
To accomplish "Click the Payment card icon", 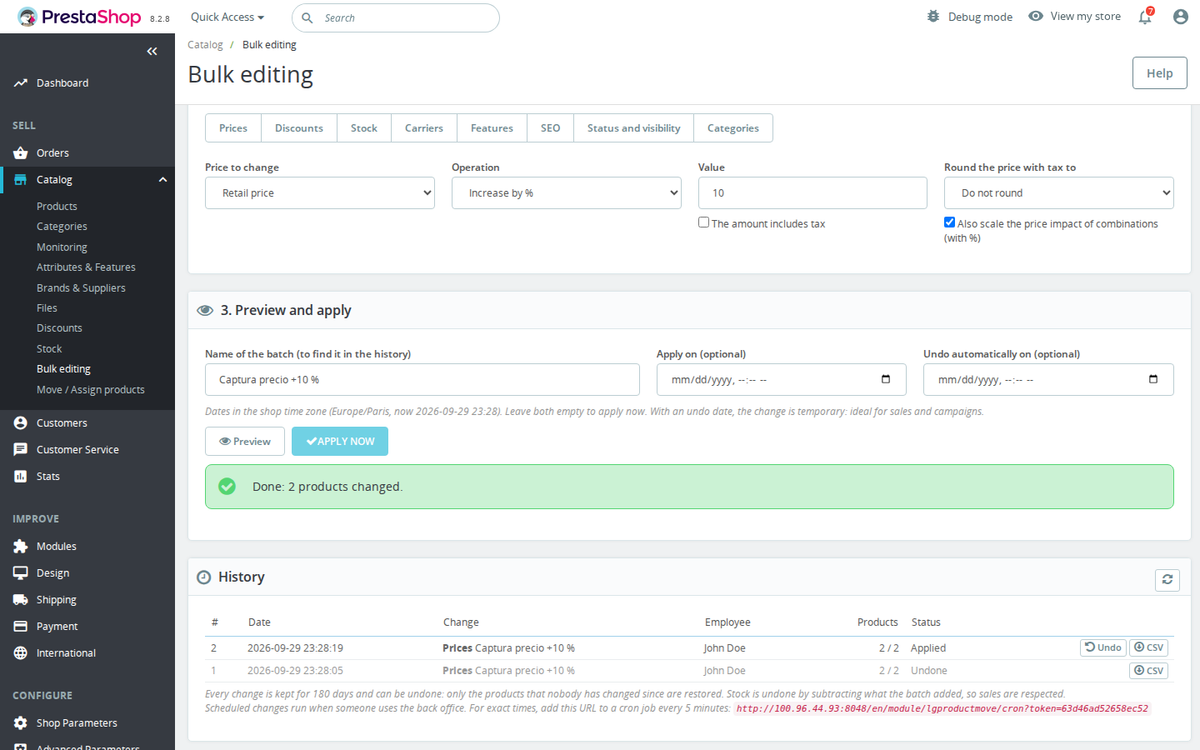I will 20,626.
